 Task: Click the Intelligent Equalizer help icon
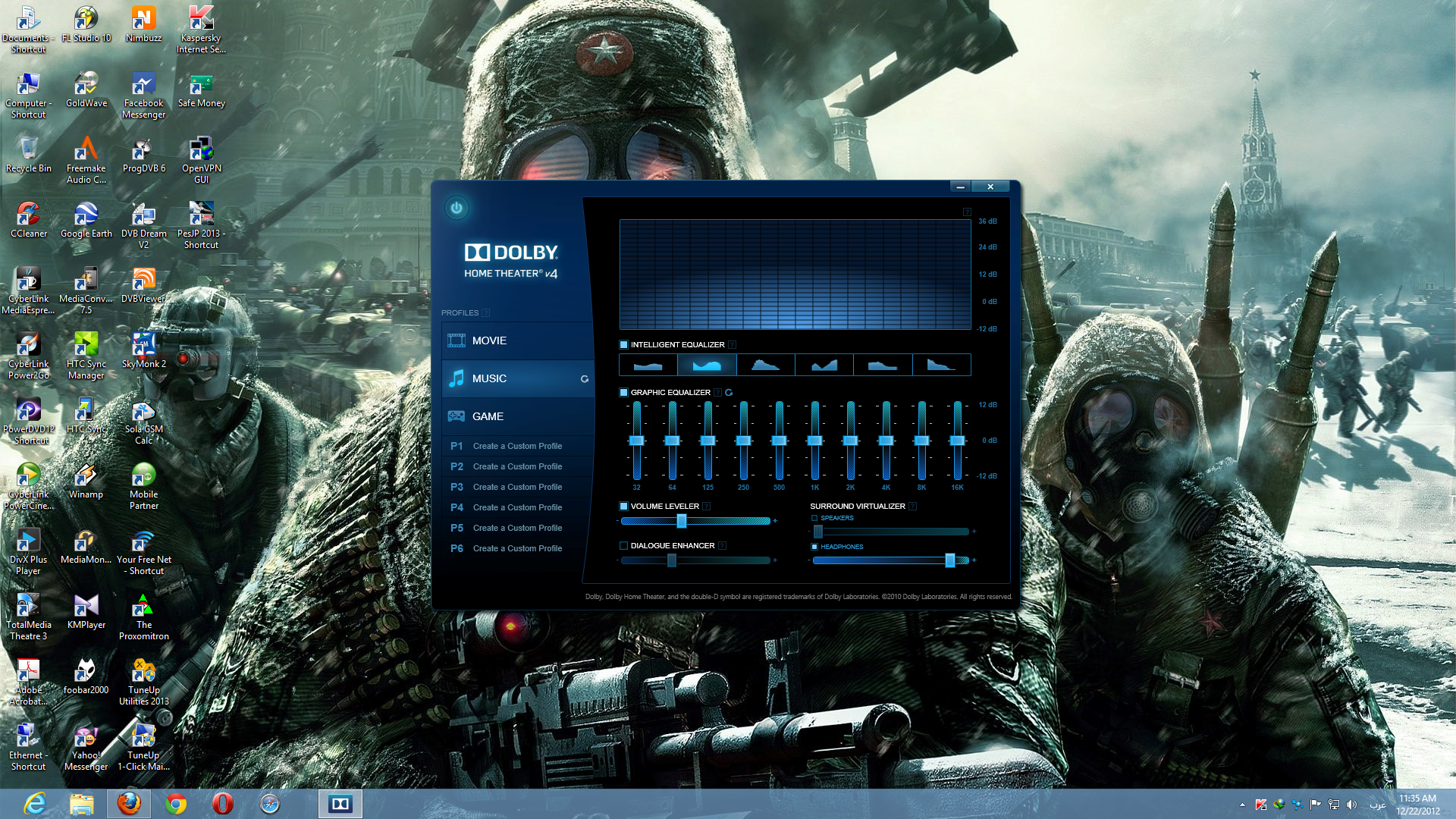733,344
